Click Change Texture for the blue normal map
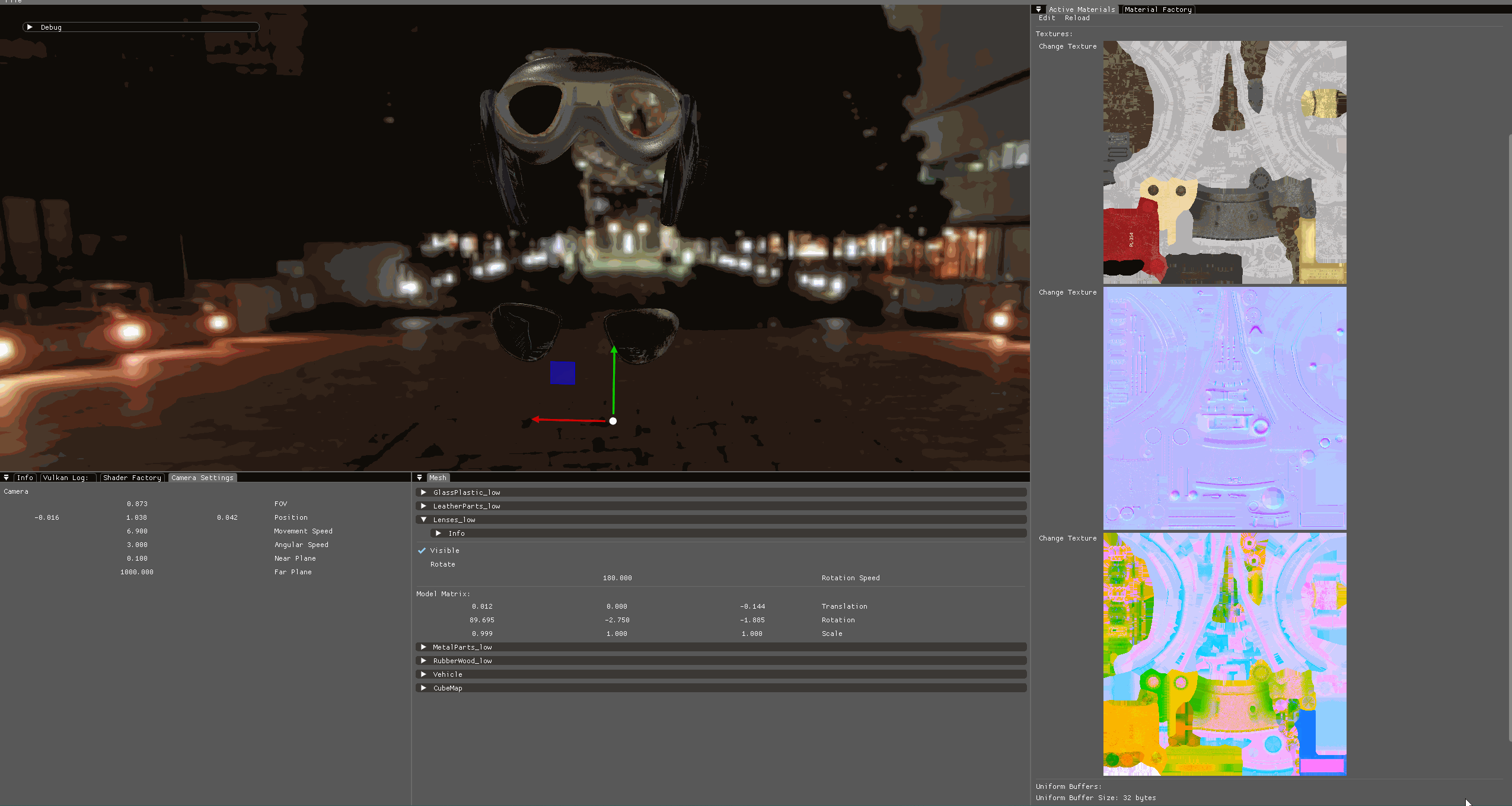This screenshot has width=1512, height=806. click(x=1067, y=292)
